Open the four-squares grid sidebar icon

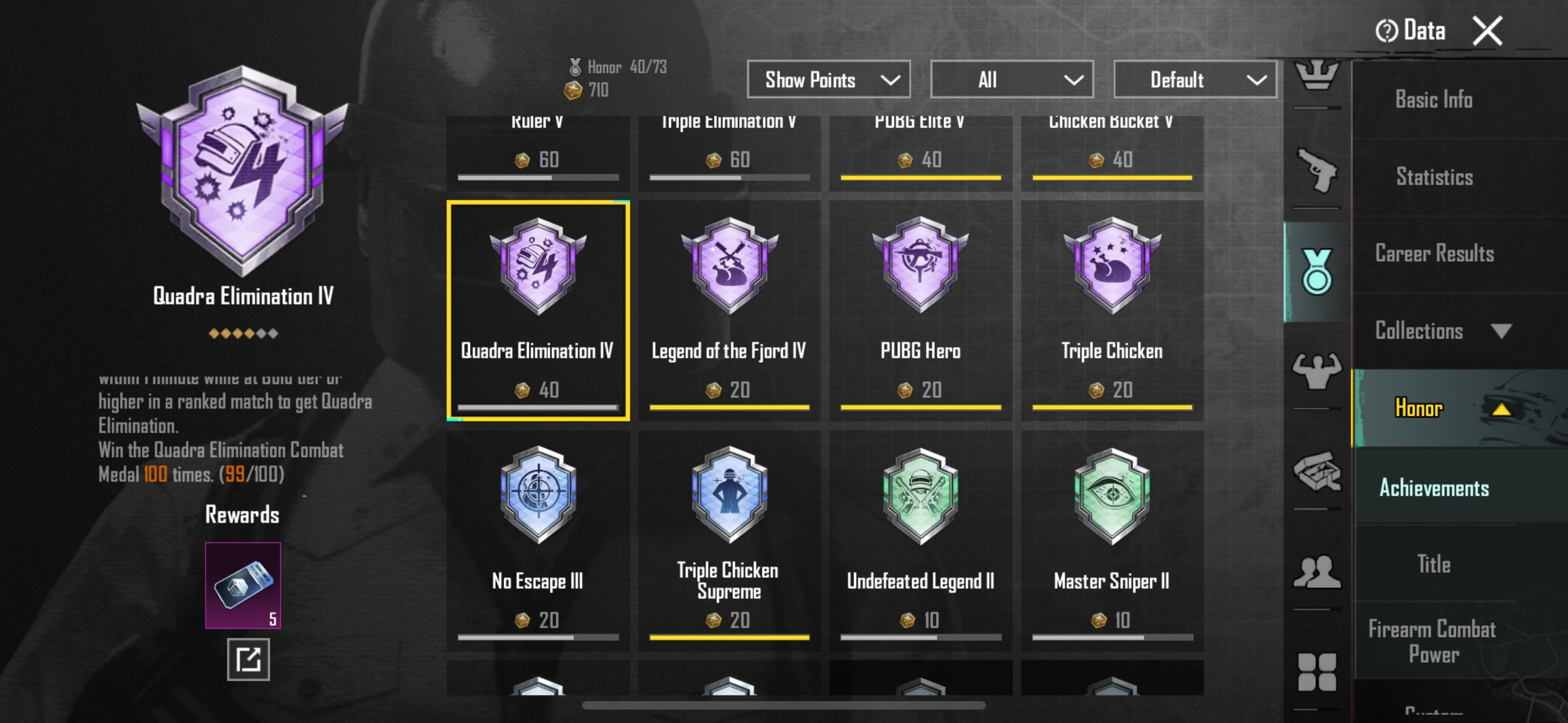(x=1317, y=672)
